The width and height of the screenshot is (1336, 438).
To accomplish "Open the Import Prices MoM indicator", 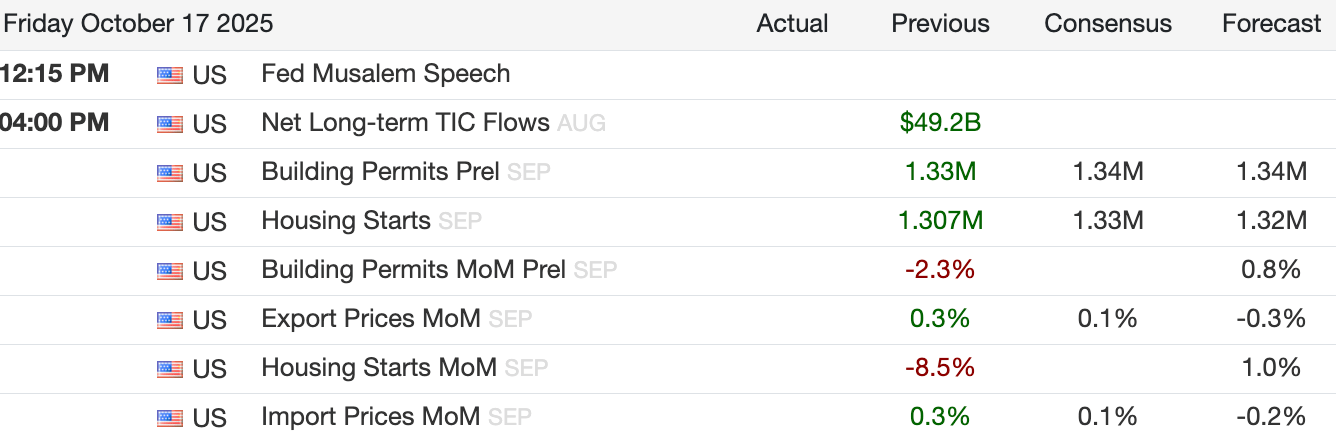I will point(370,417).
